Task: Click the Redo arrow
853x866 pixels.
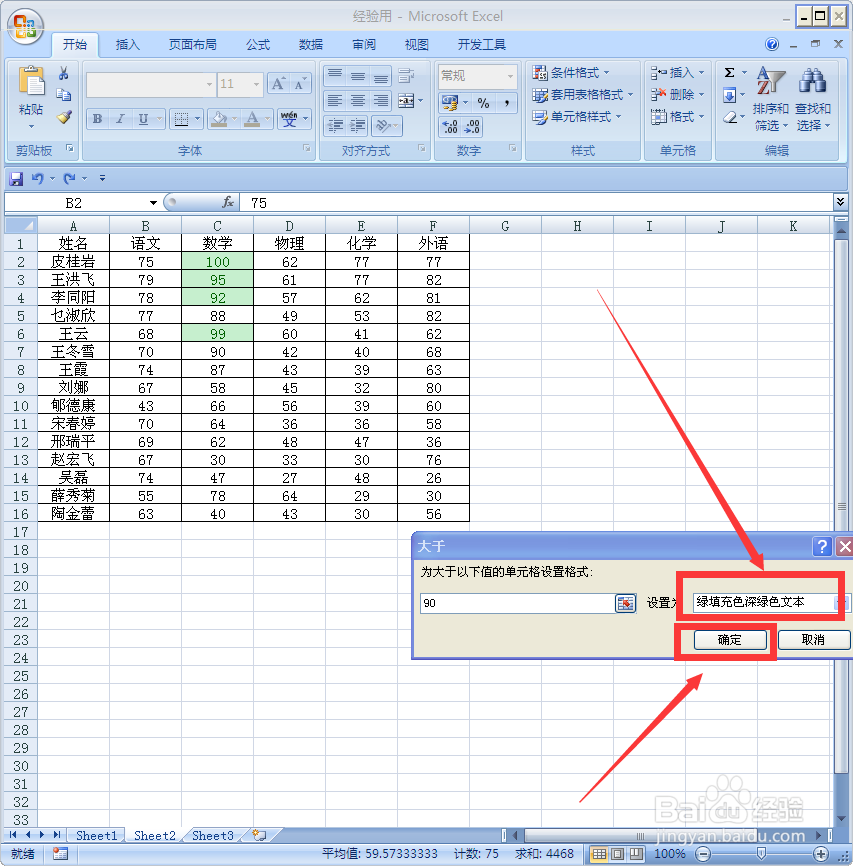Action: coord(69,178)
